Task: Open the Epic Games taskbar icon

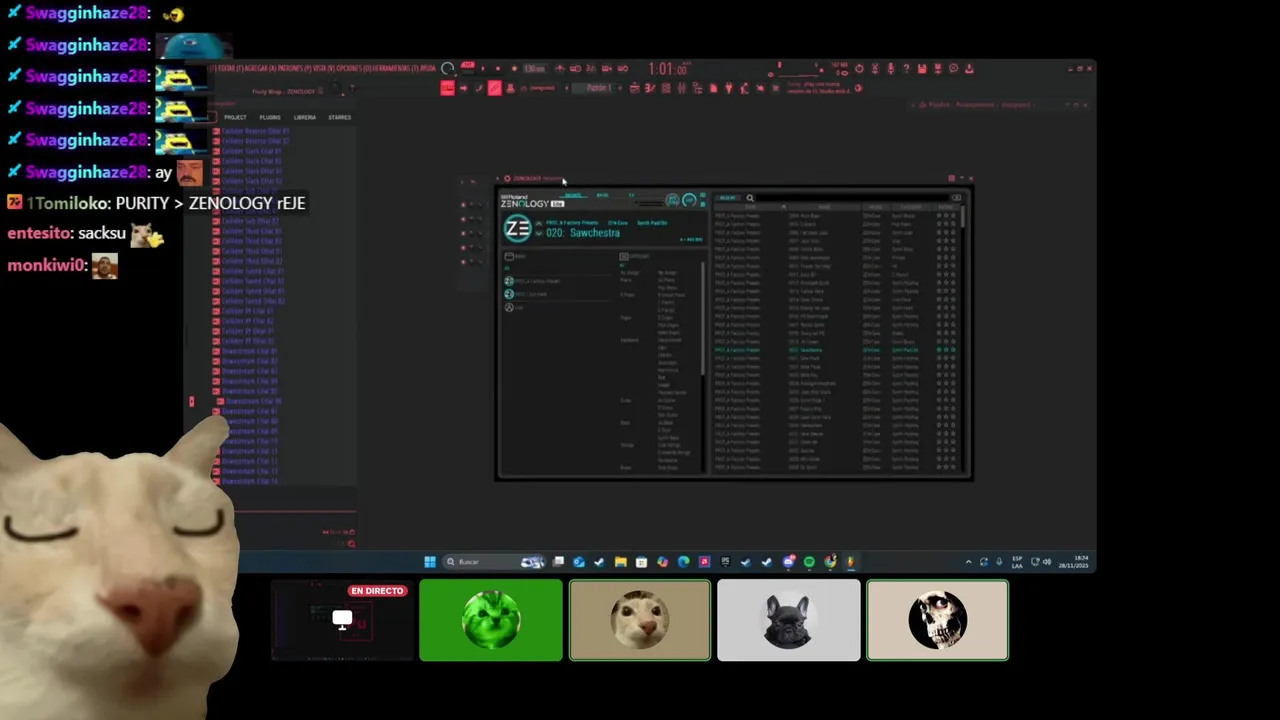Action: 725,562
